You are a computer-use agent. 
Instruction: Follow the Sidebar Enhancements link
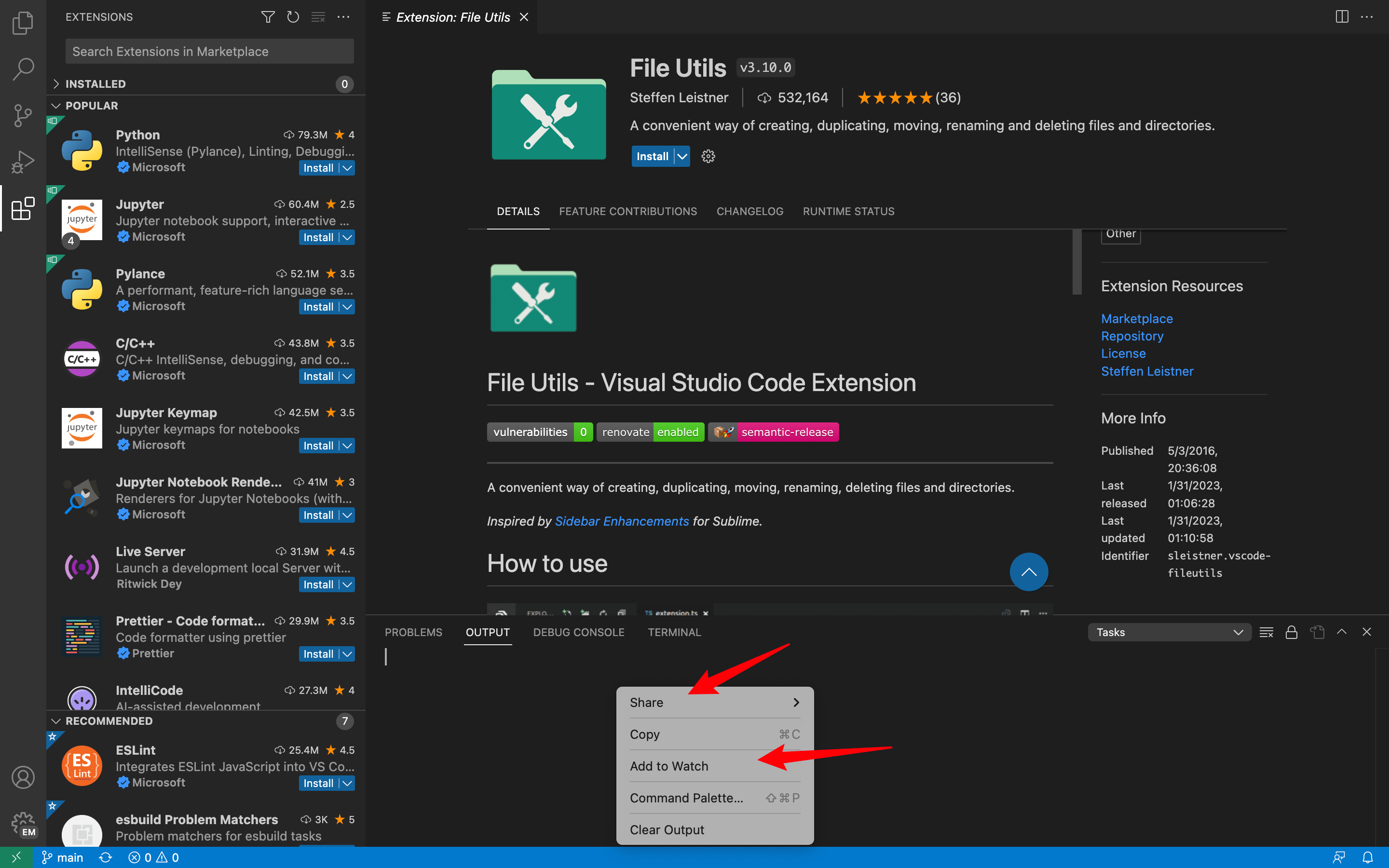click(622, 521)
